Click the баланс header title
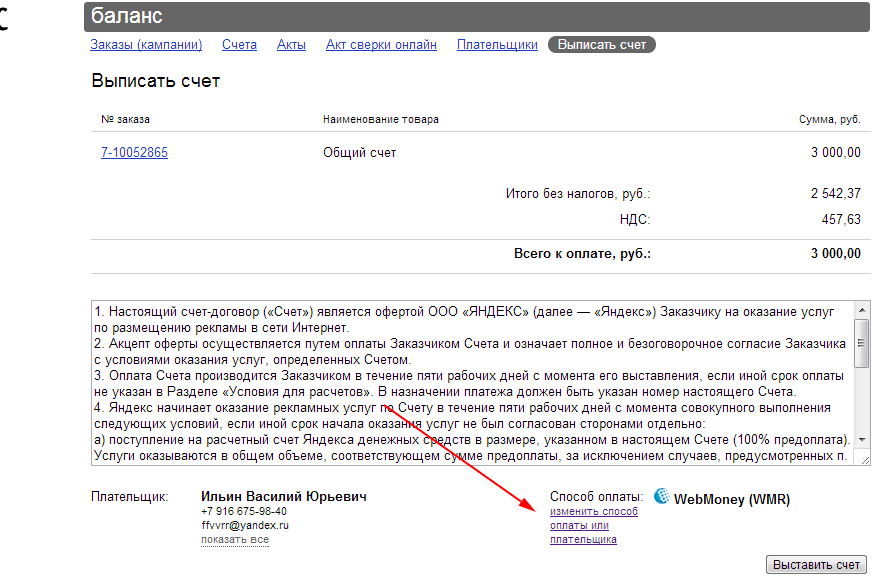The image size is (895, 578). click(x=127, y=16)
